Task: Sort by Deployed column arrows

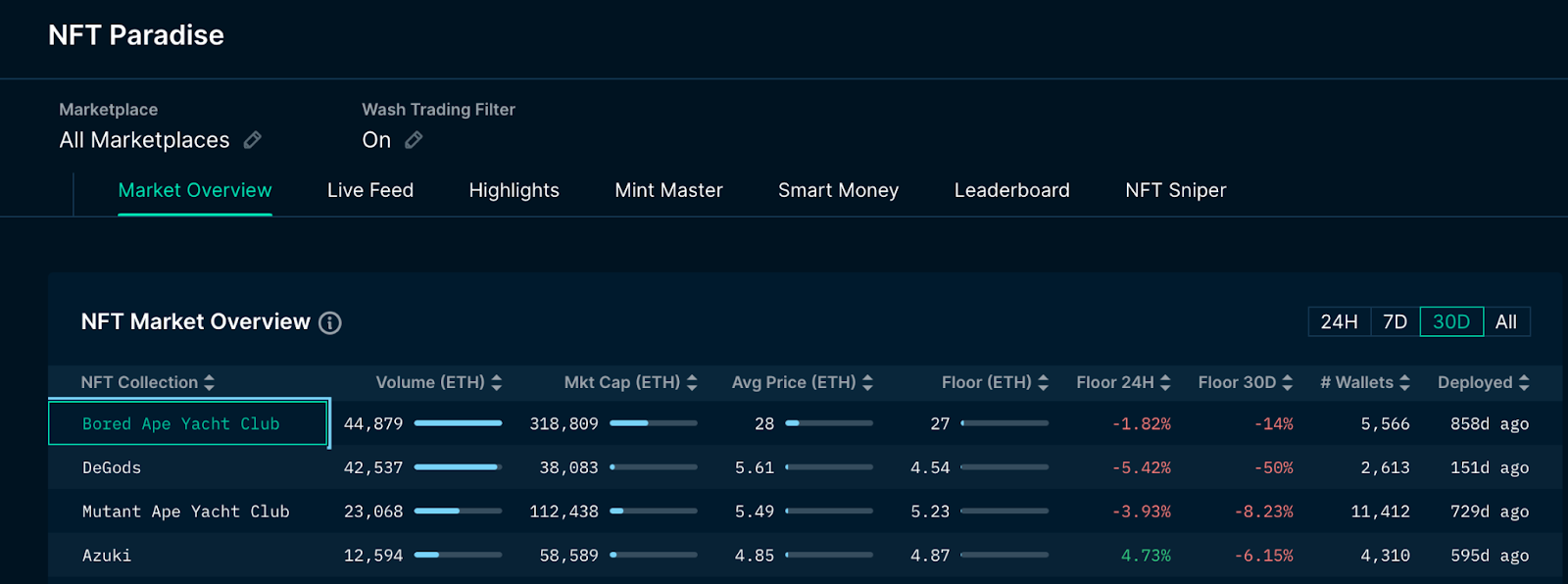Action: [x=1524, y=382]
